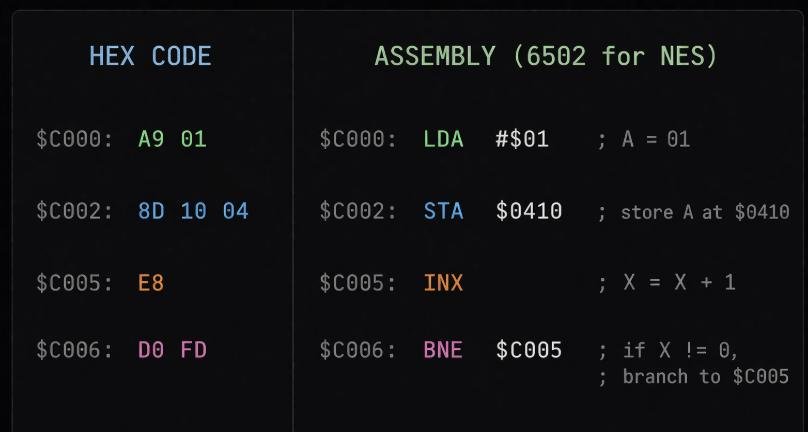Click the ASSEMBLY (6502 for NES) heading
Viewport: 808px width, 432px height.
546,56
